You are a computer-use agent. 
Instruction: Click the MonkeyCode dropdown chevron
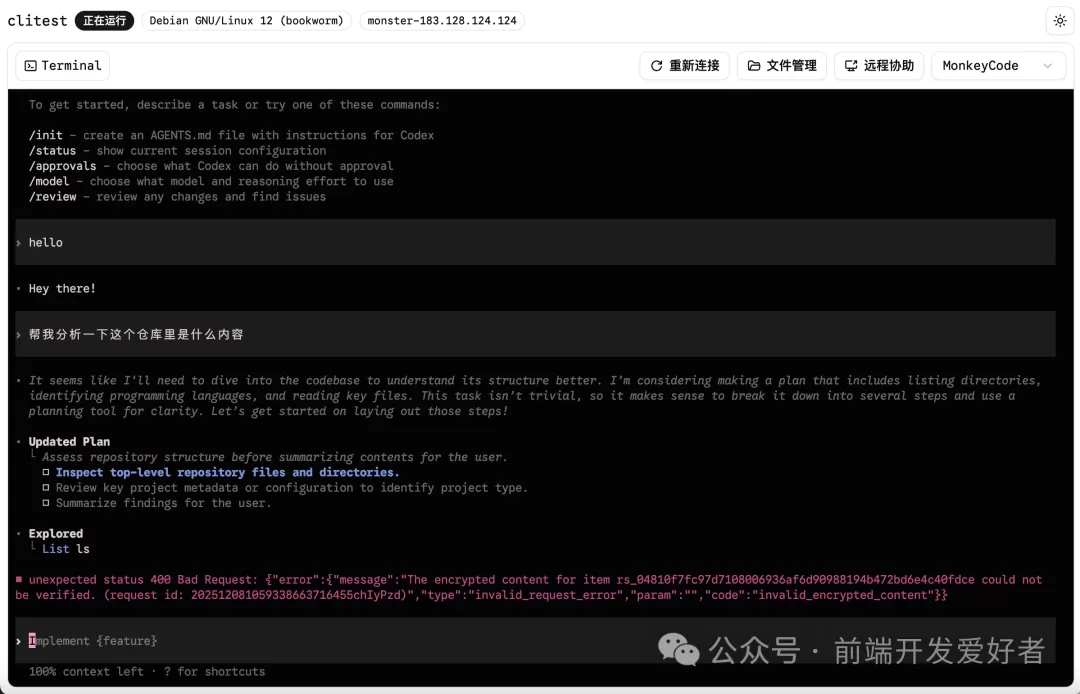(x=1048, y=65)
